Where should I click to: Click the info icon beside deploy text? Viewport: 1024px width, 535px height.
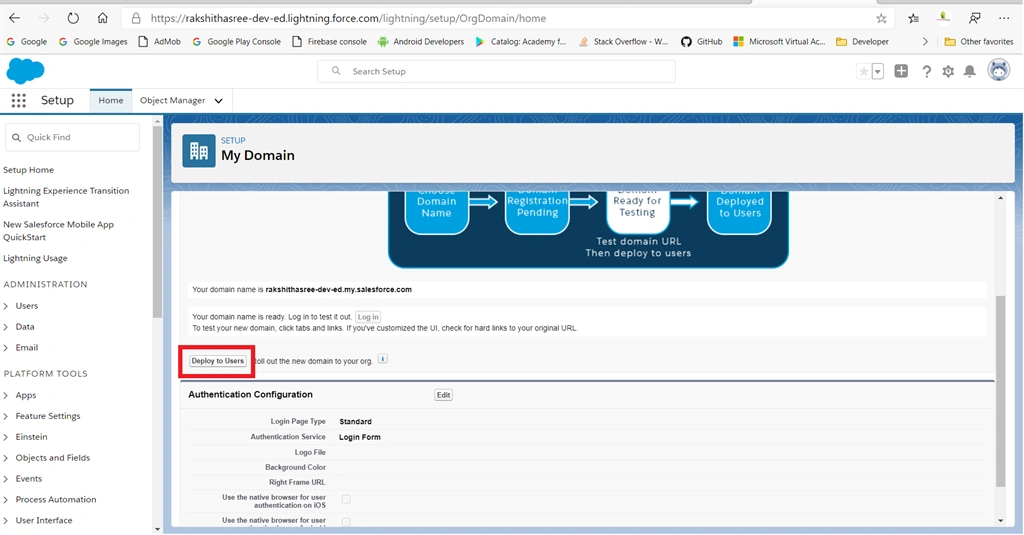point(383,359)
